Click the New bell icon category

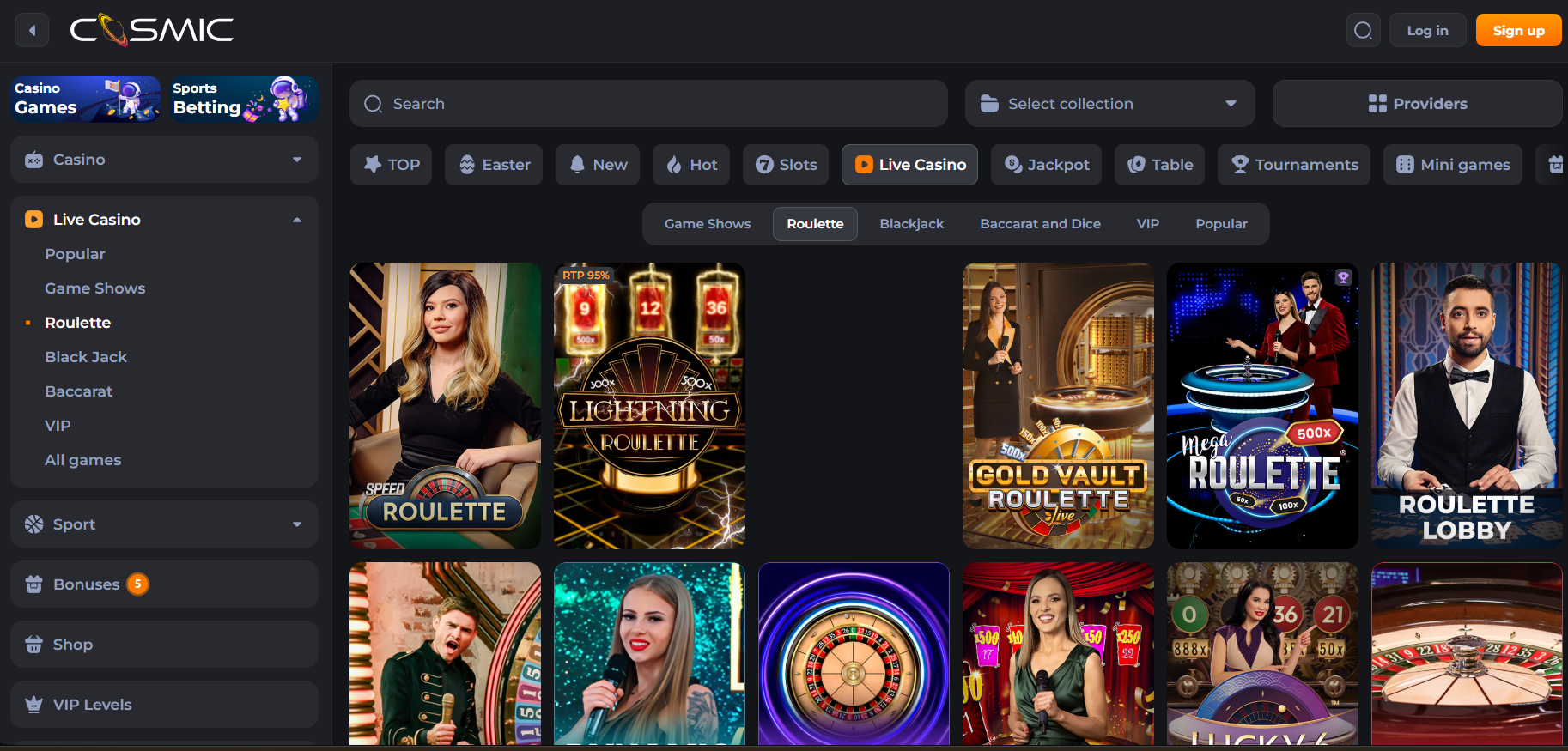point(578,165)
